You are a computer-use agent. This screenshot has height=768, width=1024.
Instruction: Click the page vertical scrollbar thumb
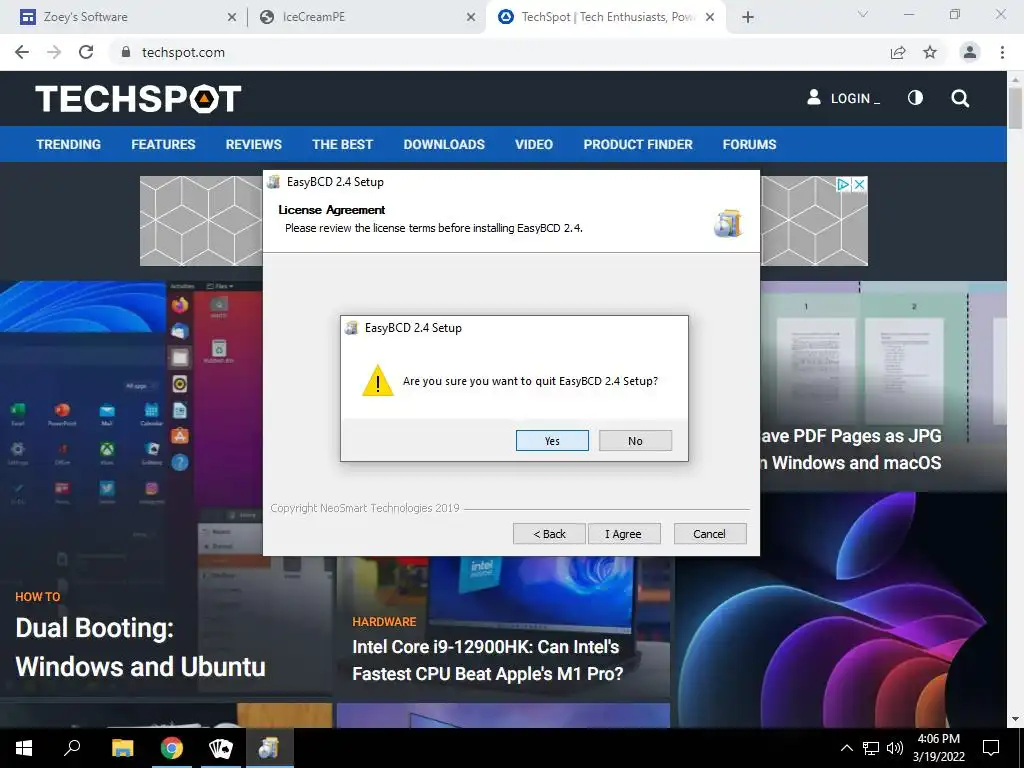point(1015,108)
